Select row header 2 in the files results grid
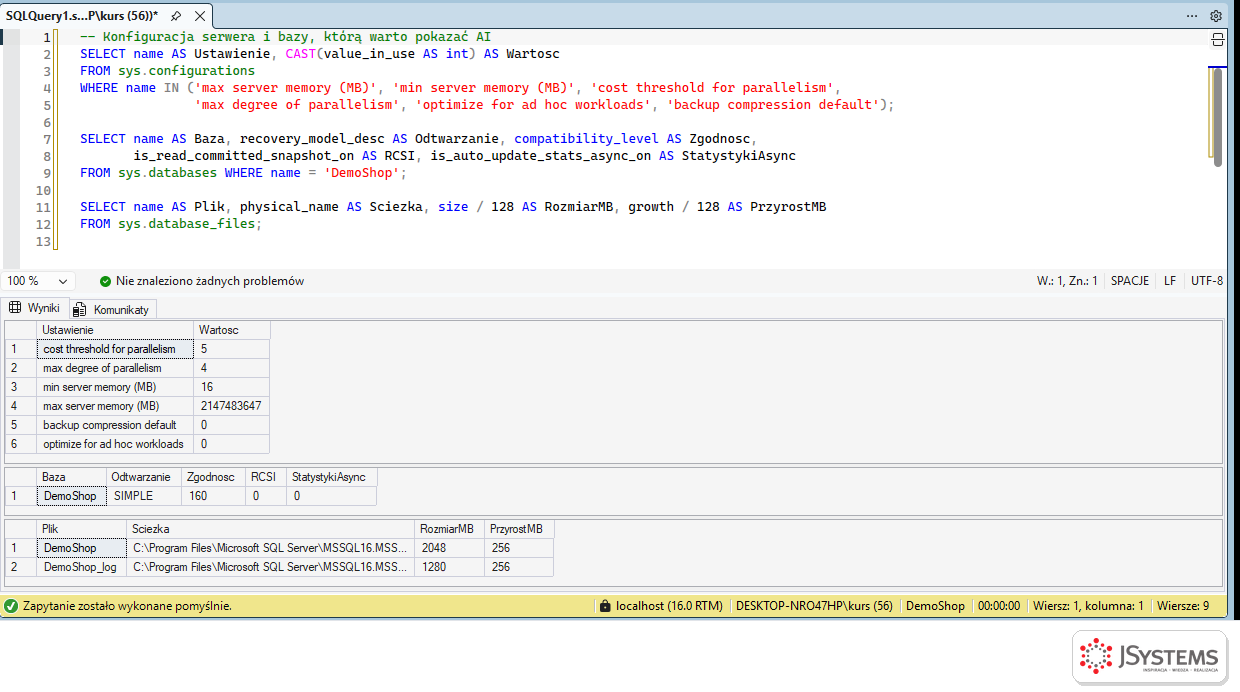This screenshot has width=1240, height=692. pyautogui.click(x=21, y=567)
